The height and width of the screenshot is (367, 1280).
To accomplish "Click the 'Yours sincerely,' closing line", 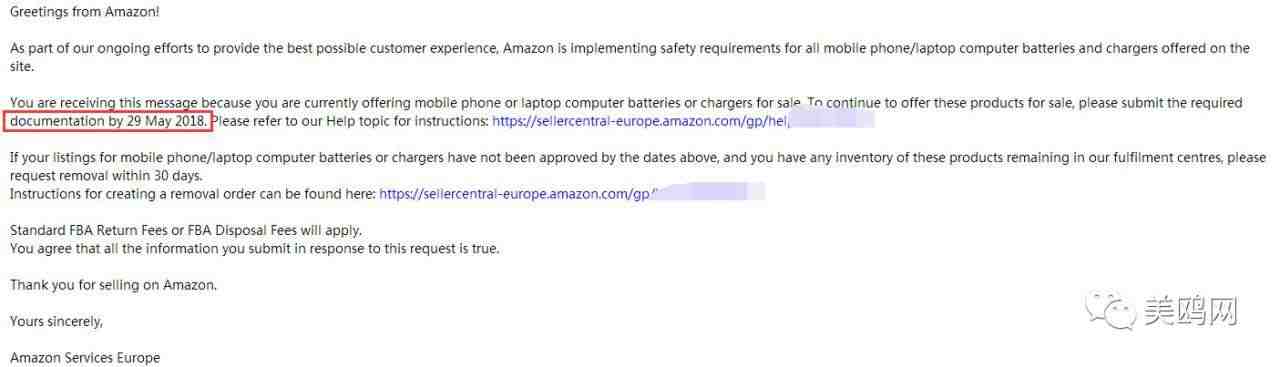I will point(56,321).
